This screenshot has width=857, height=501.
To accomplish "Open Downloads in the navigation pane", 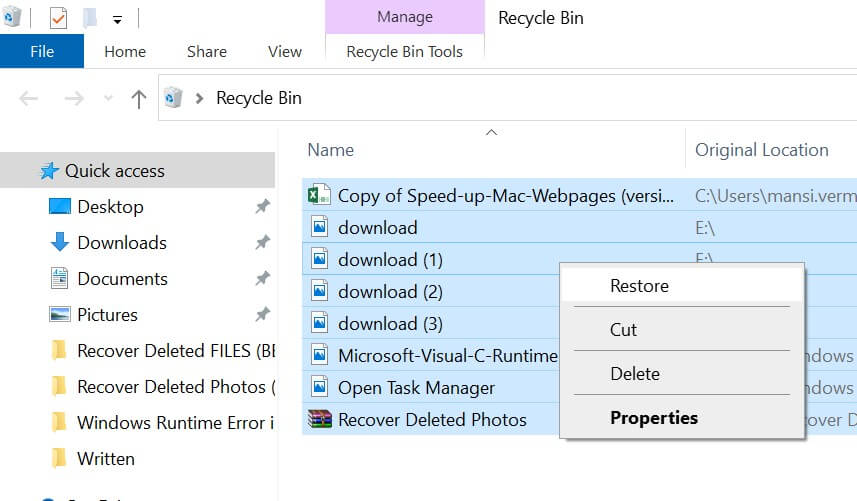I will coord(122,243).
